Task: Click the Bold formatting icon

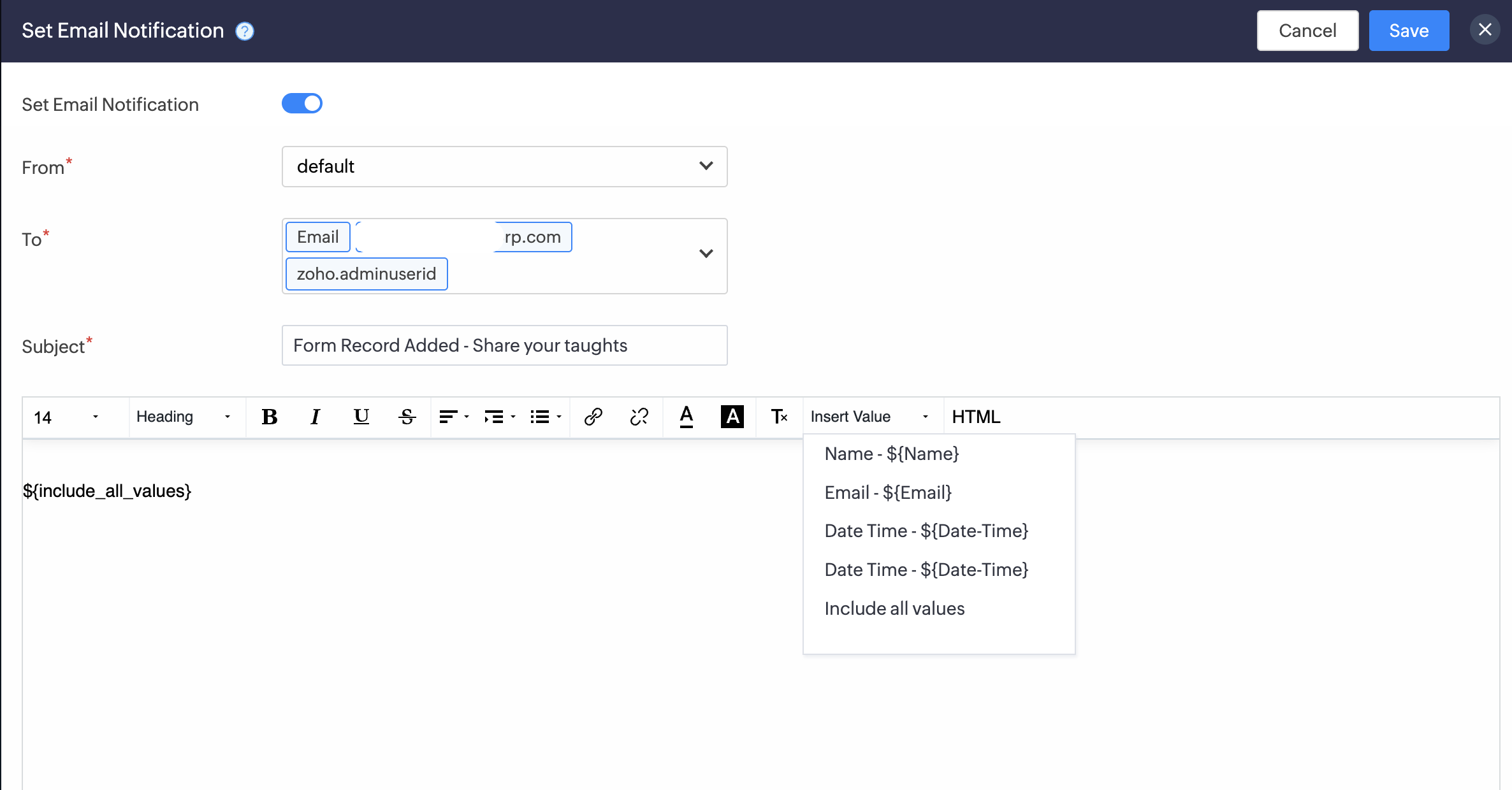Action: click(270, 417)
